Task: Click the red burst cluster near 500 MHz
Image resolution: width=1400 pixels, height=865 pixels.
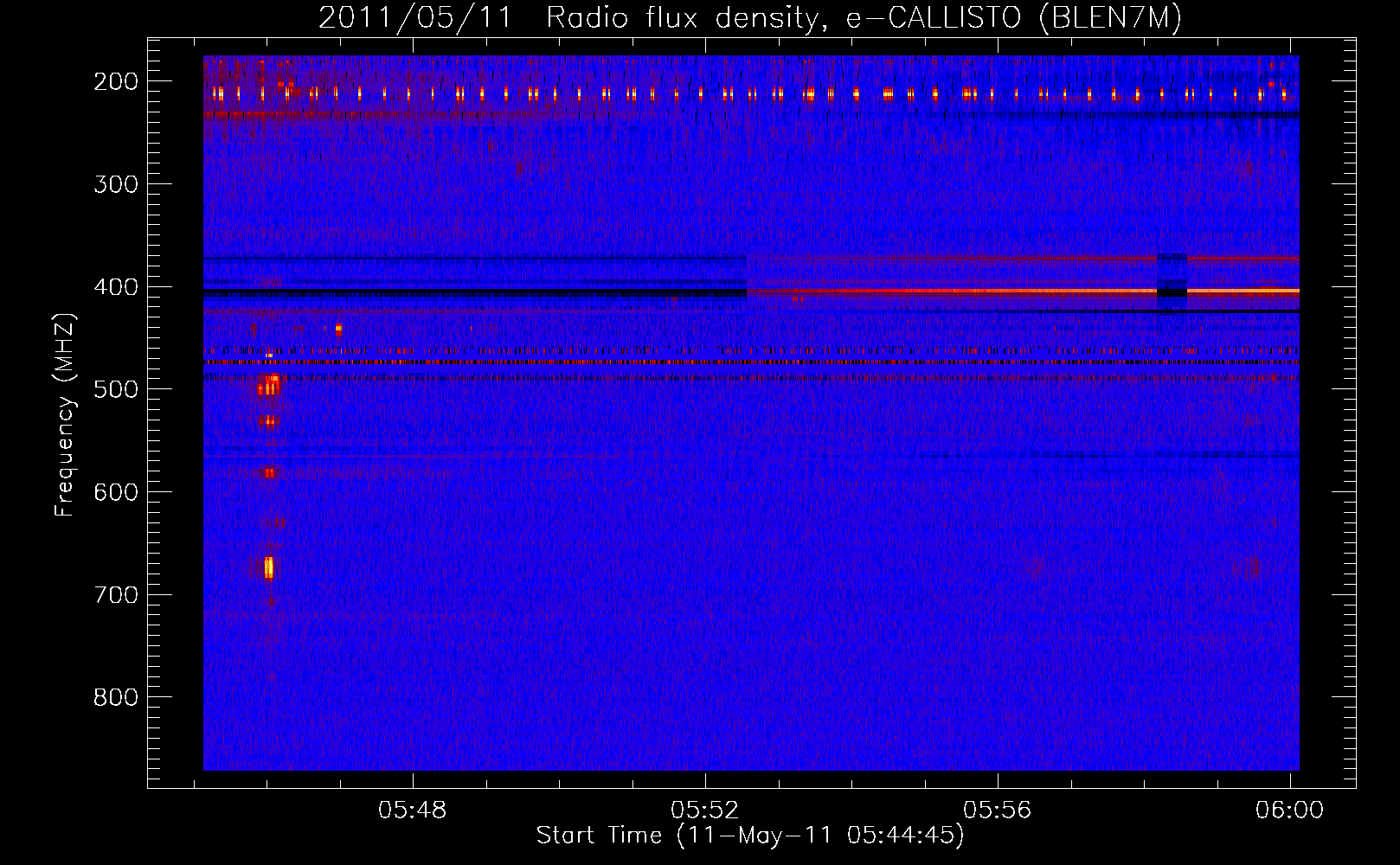Action: [269, 385]
